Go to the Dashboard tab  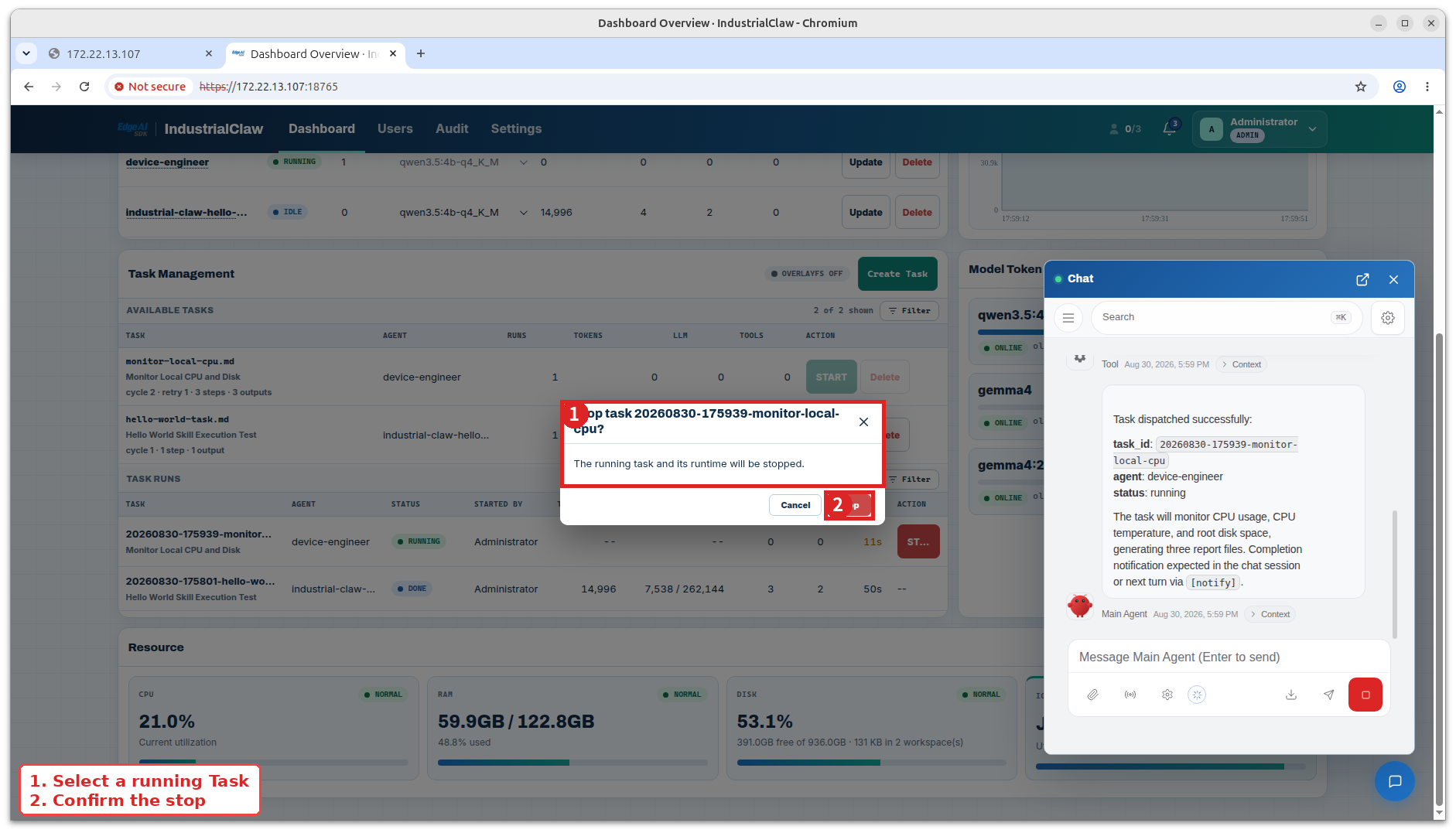[x=322, y=128]
